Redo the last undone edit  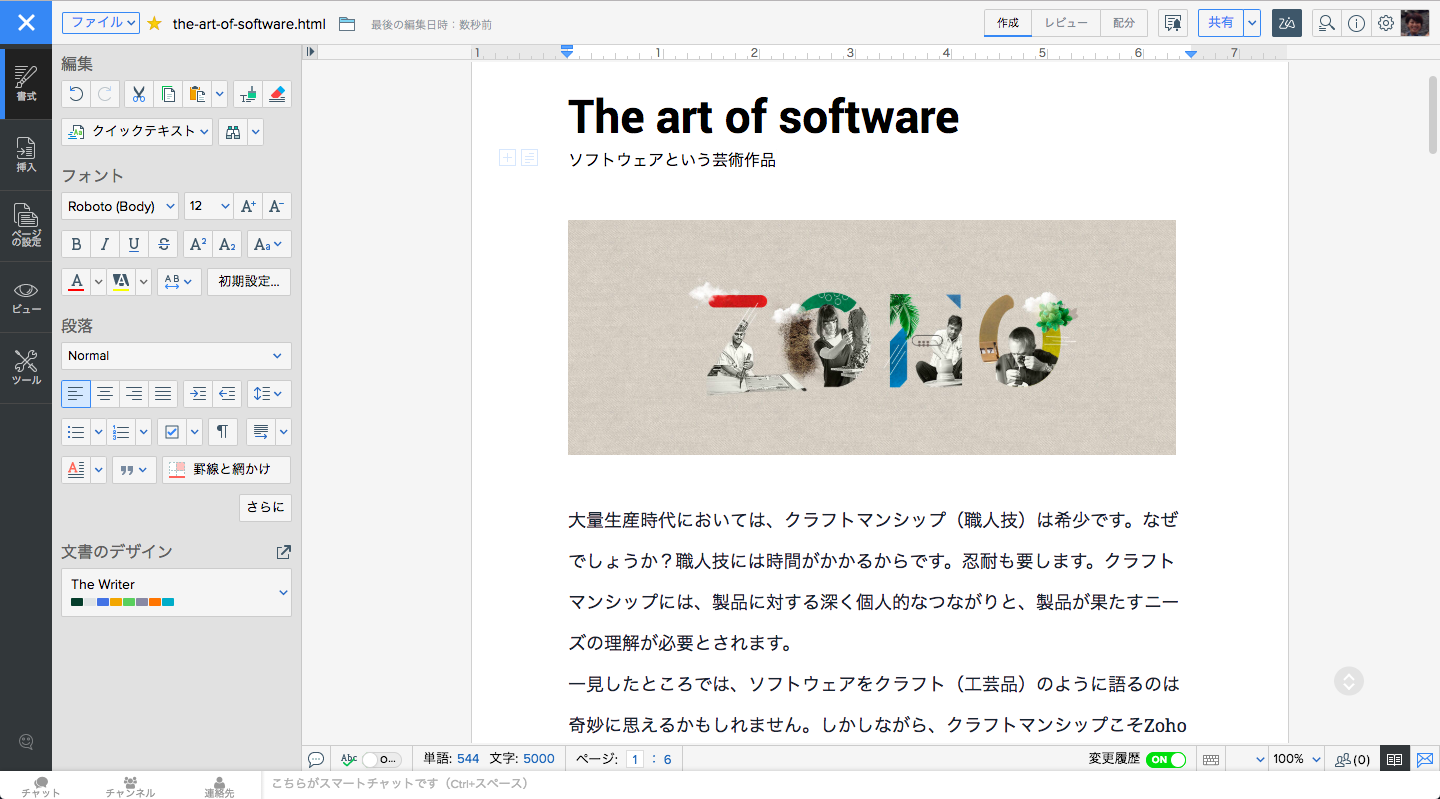[x=105, y=94]
